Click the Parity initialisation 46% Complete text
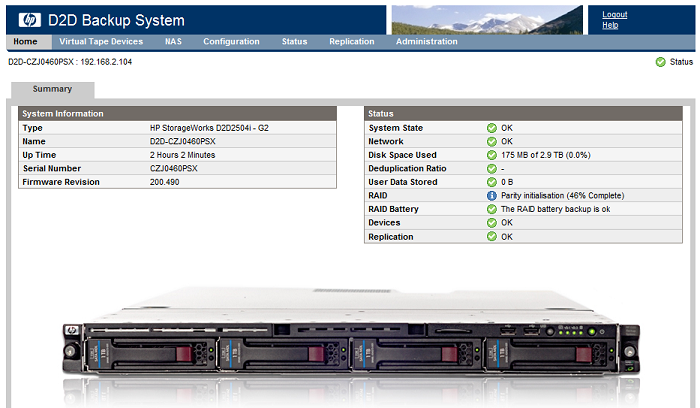This screenshot has width=700, height=408. [562, 196]
